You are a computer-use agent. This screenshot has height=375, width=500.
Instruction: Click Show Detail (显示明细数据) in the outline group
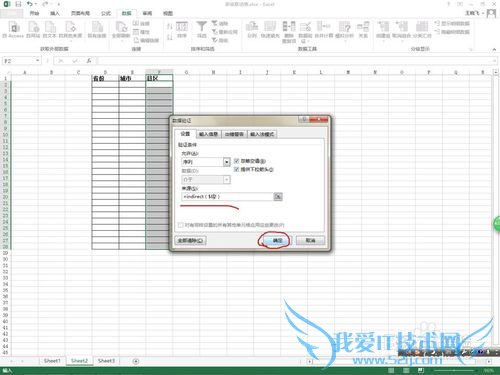(452, 24)
